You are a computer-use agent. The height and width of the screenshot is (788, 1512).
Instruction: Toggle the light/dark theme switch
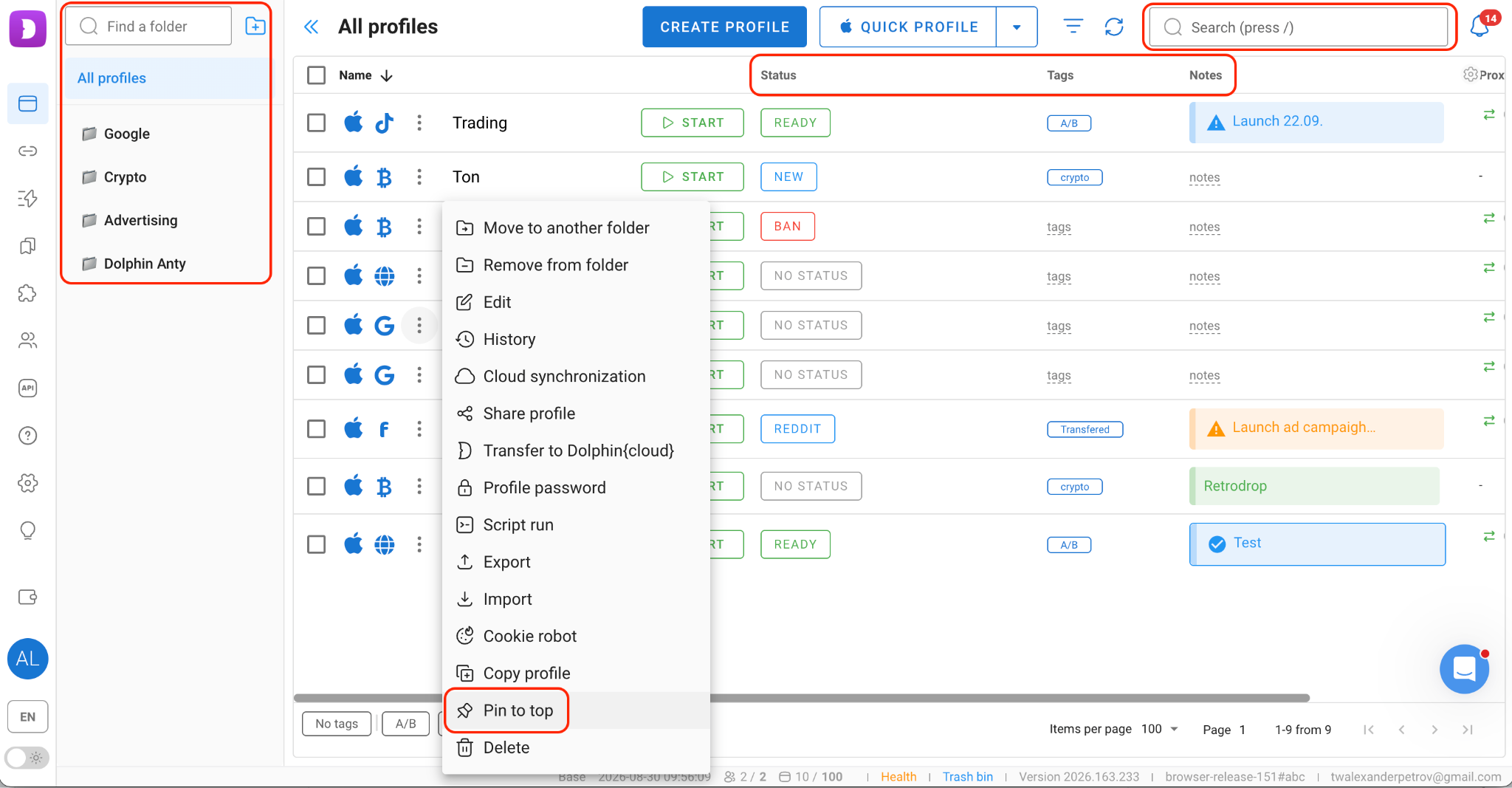point(27,758)
